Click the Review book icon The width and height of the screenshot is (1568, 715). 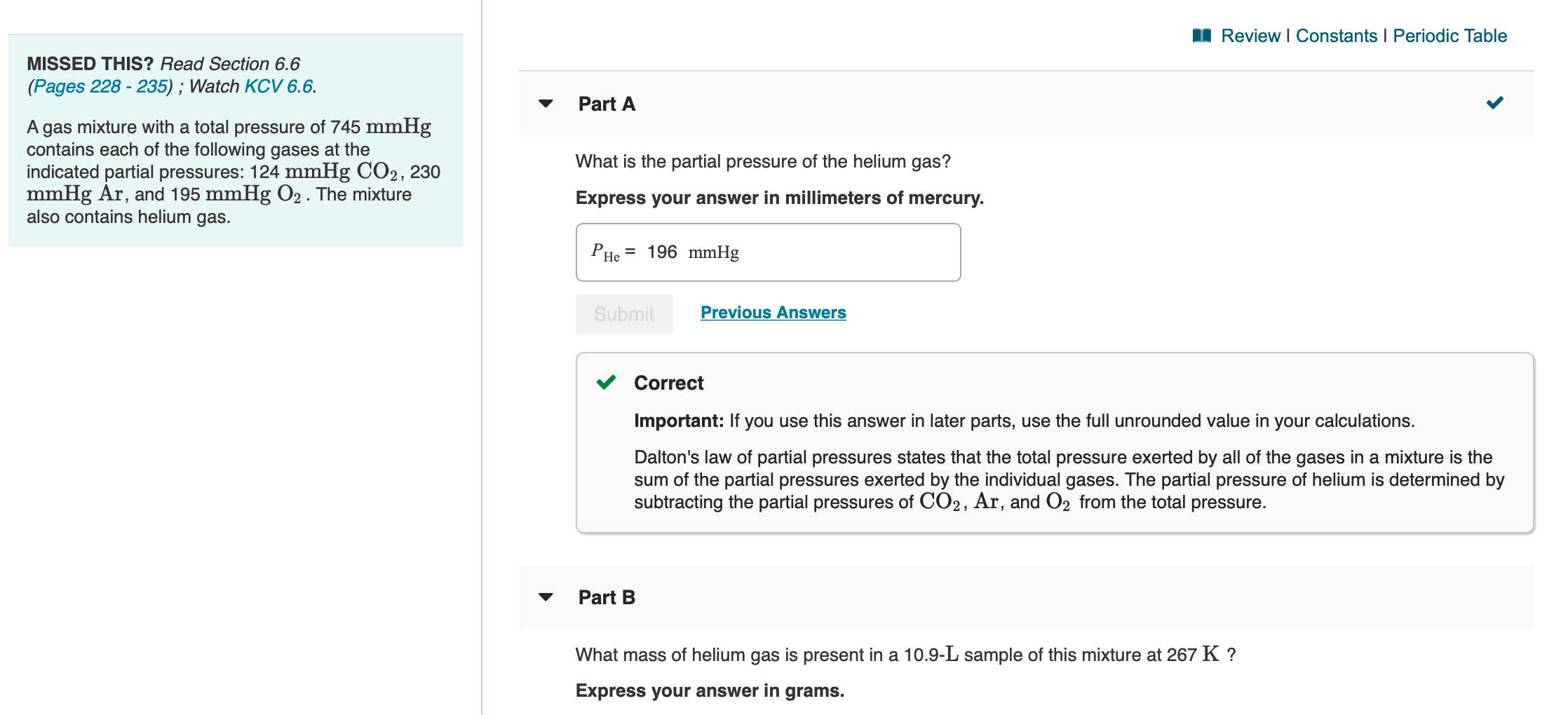1201,36
